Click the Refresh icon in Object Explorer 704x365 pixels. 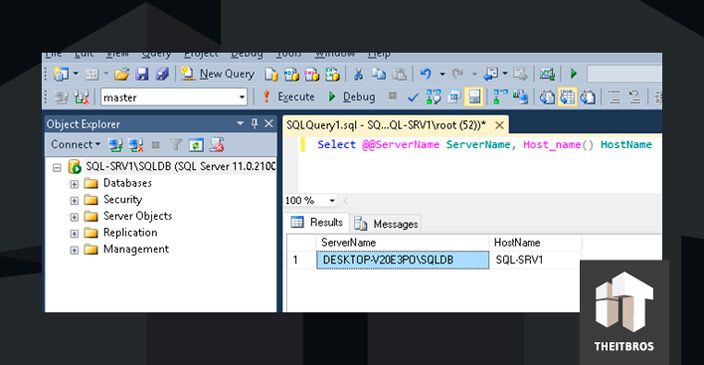[x=196, y=145]
